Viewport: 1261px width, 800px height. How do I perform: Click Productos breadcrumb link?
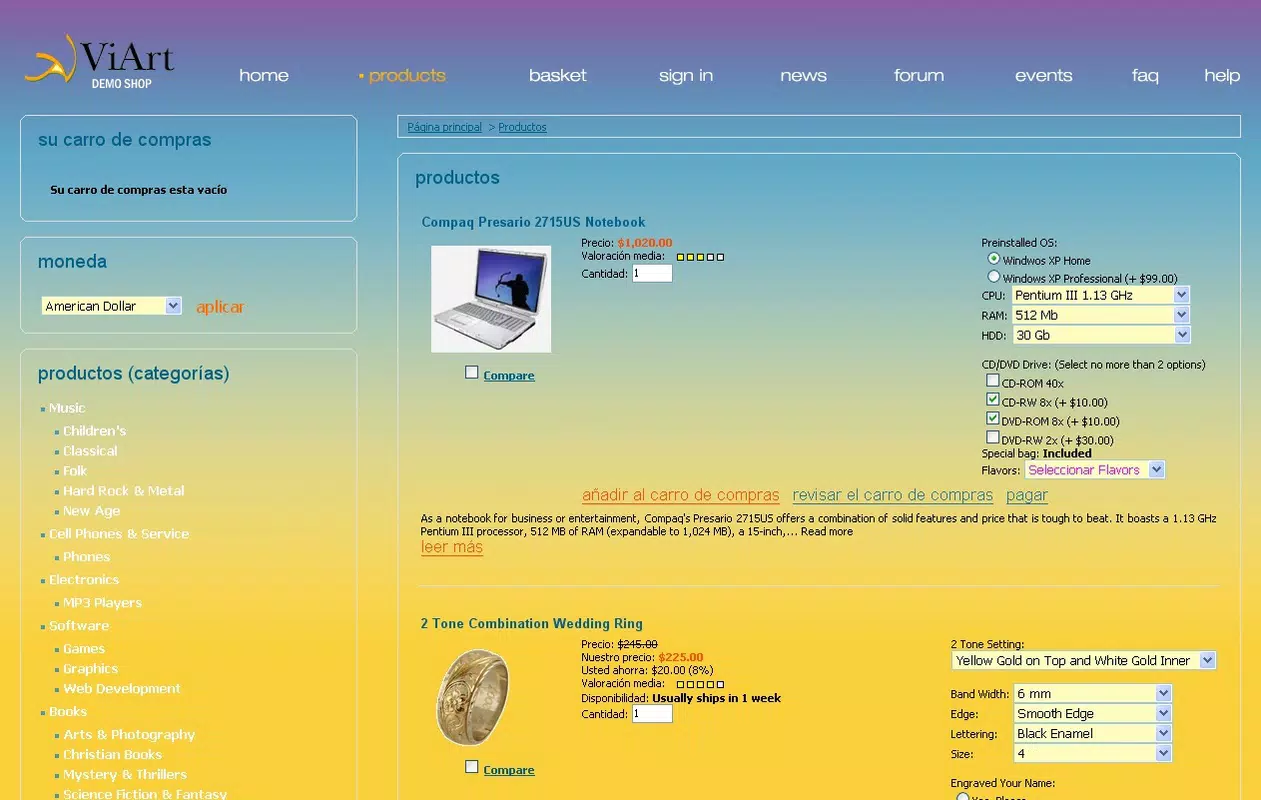coord(522,127)
